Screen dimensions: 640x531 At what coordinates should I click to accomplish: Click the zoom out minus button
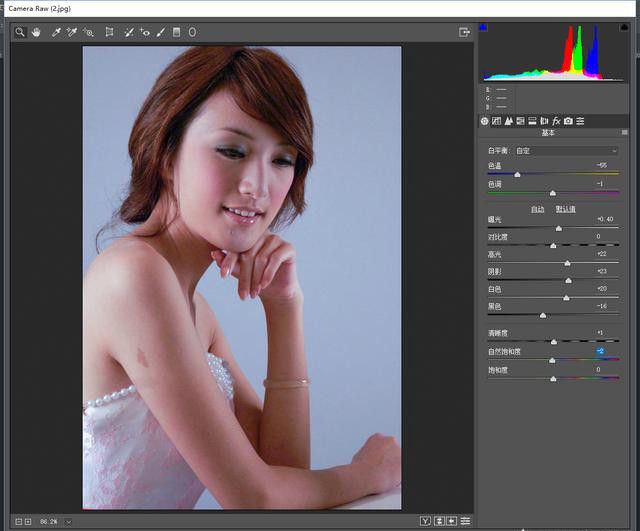click(18, 522)
